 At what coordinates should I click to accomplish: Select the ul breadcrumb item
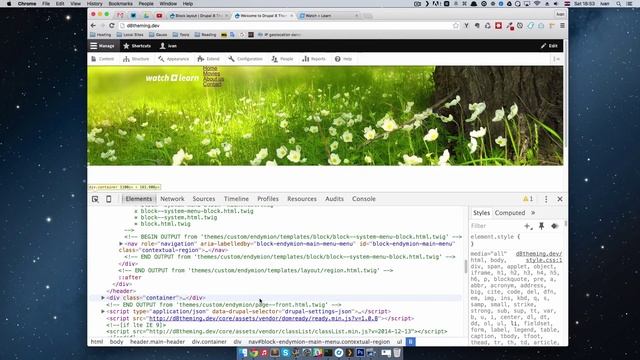[399, 342]
